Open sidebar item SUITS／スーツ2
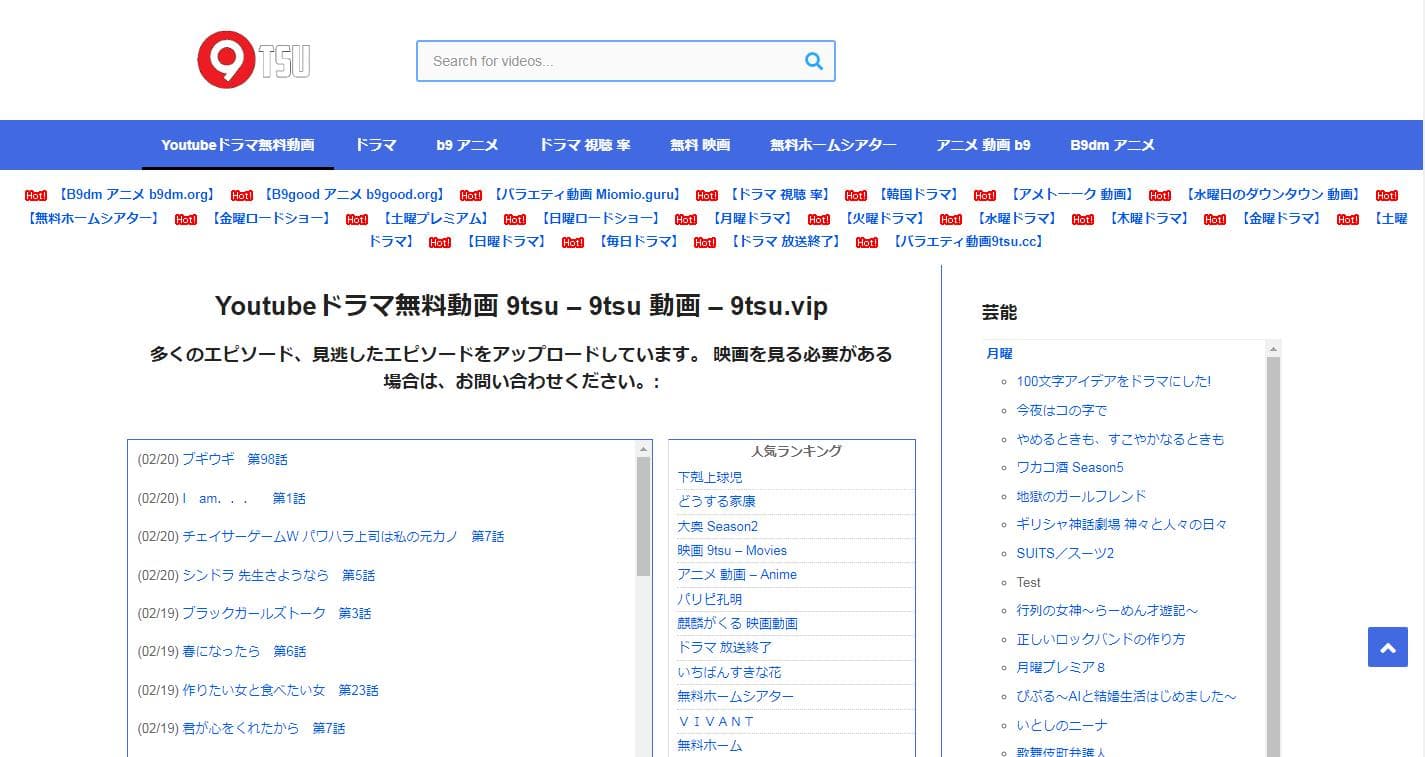This screenshot has width=1425, height=757. [1065, 553]
